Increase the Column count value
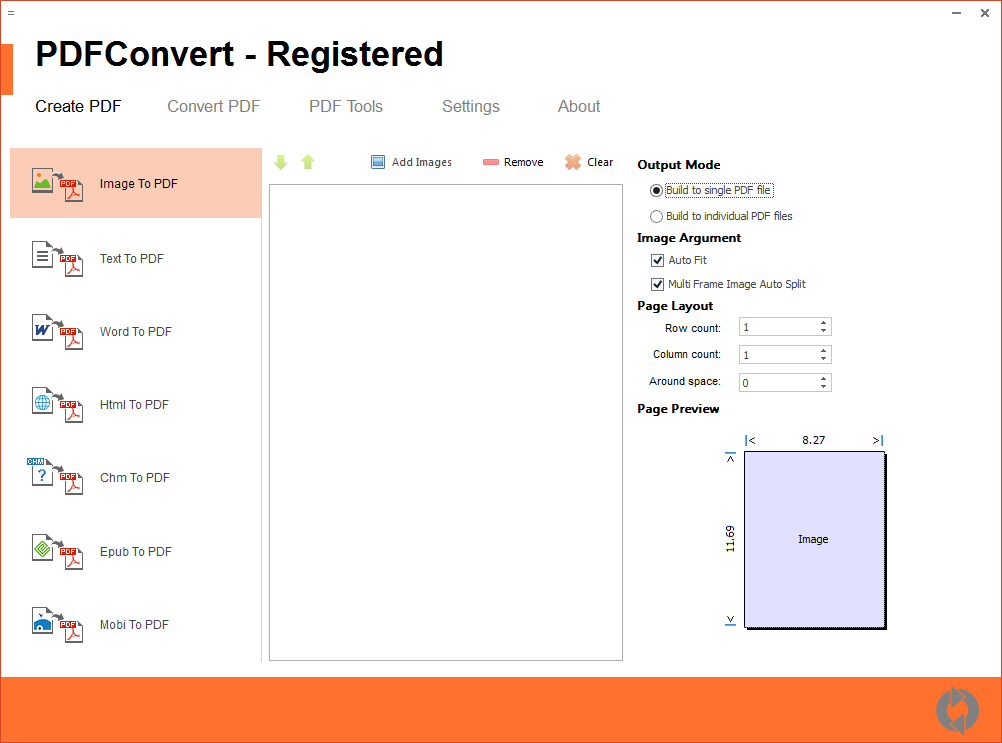The image size is (1002, 743). click(x=824, y=351)
